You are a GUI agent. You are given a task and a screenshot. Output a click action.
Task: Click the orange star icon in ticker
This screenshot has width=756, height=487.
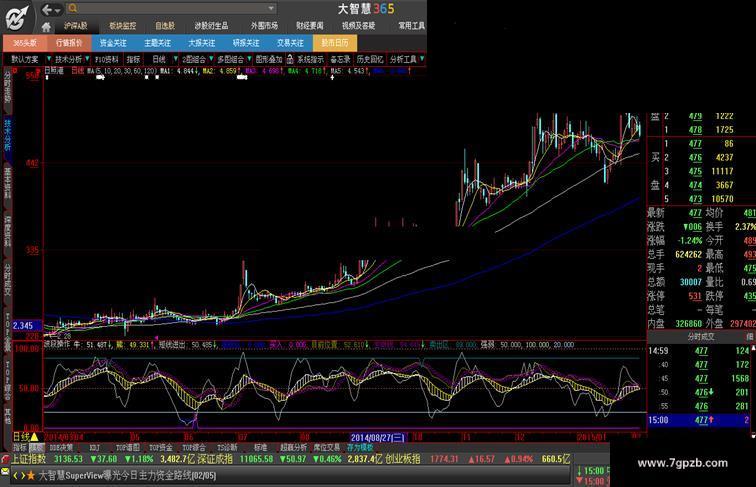point(31,475)
